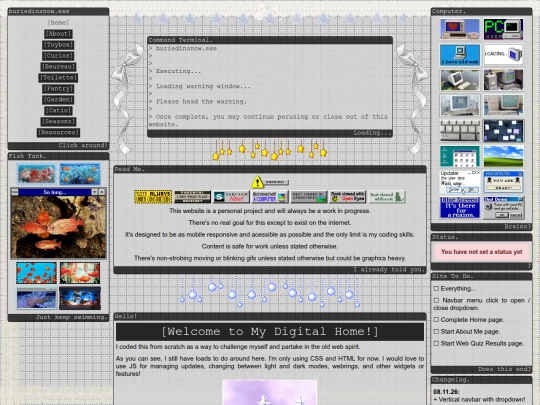The width and height of the screenshot is (540, 405).
Task: Click the dark room CRT computers stamp
Action: [x=503, y=80]
